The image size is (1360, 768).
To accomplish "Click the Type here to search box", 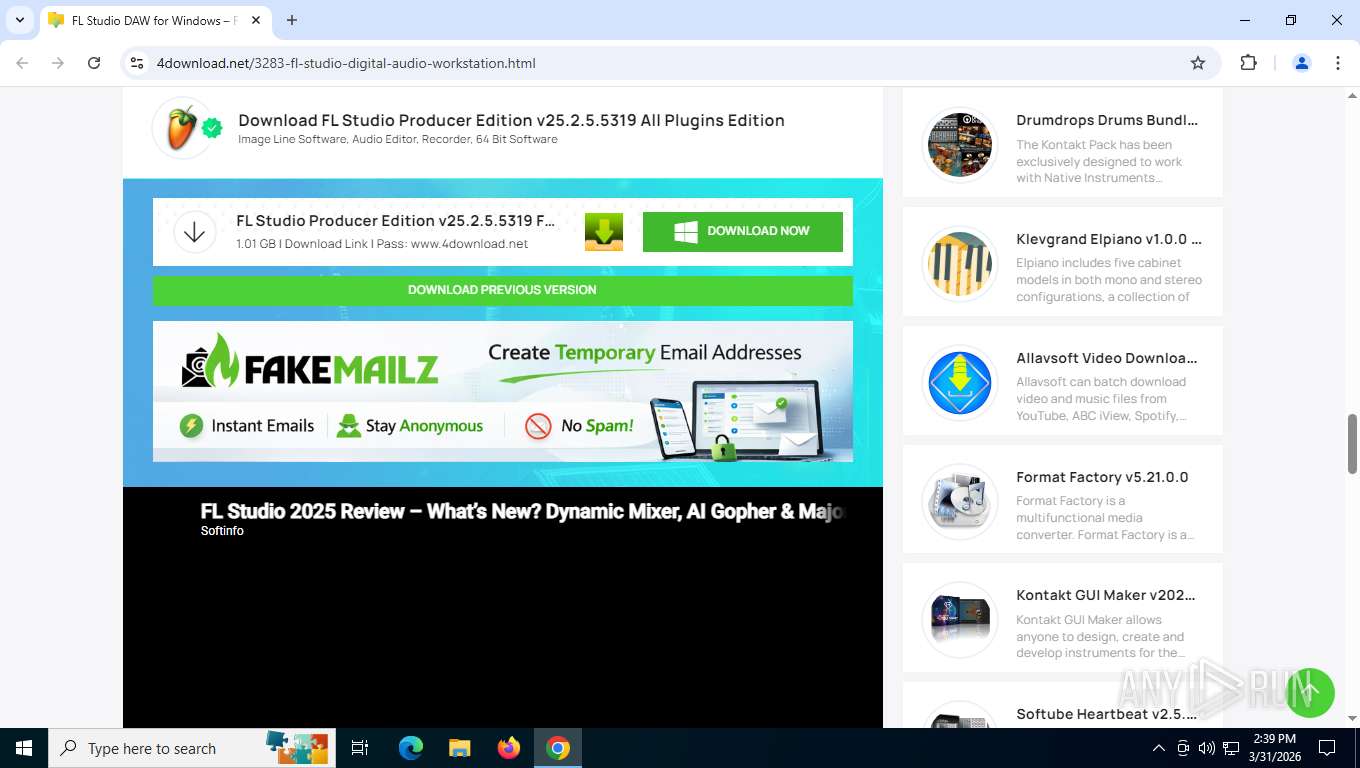I will point(190,748).
